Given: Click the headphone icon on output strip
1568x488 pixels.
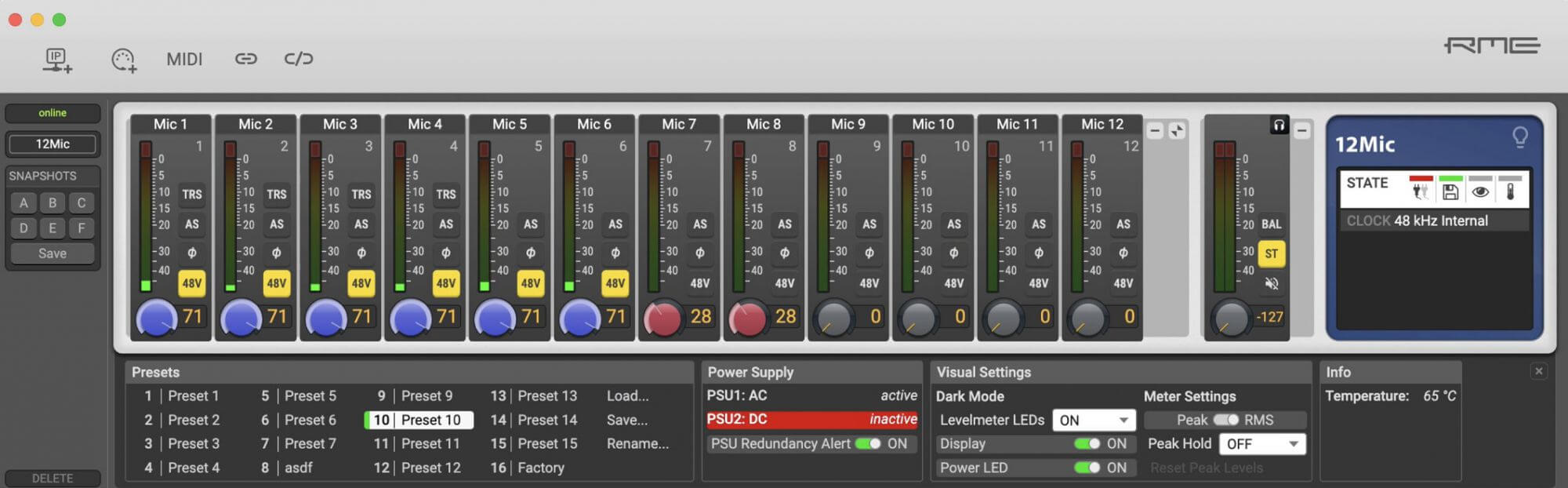Looking at the screenshot, I should [x=1279, y=126].
